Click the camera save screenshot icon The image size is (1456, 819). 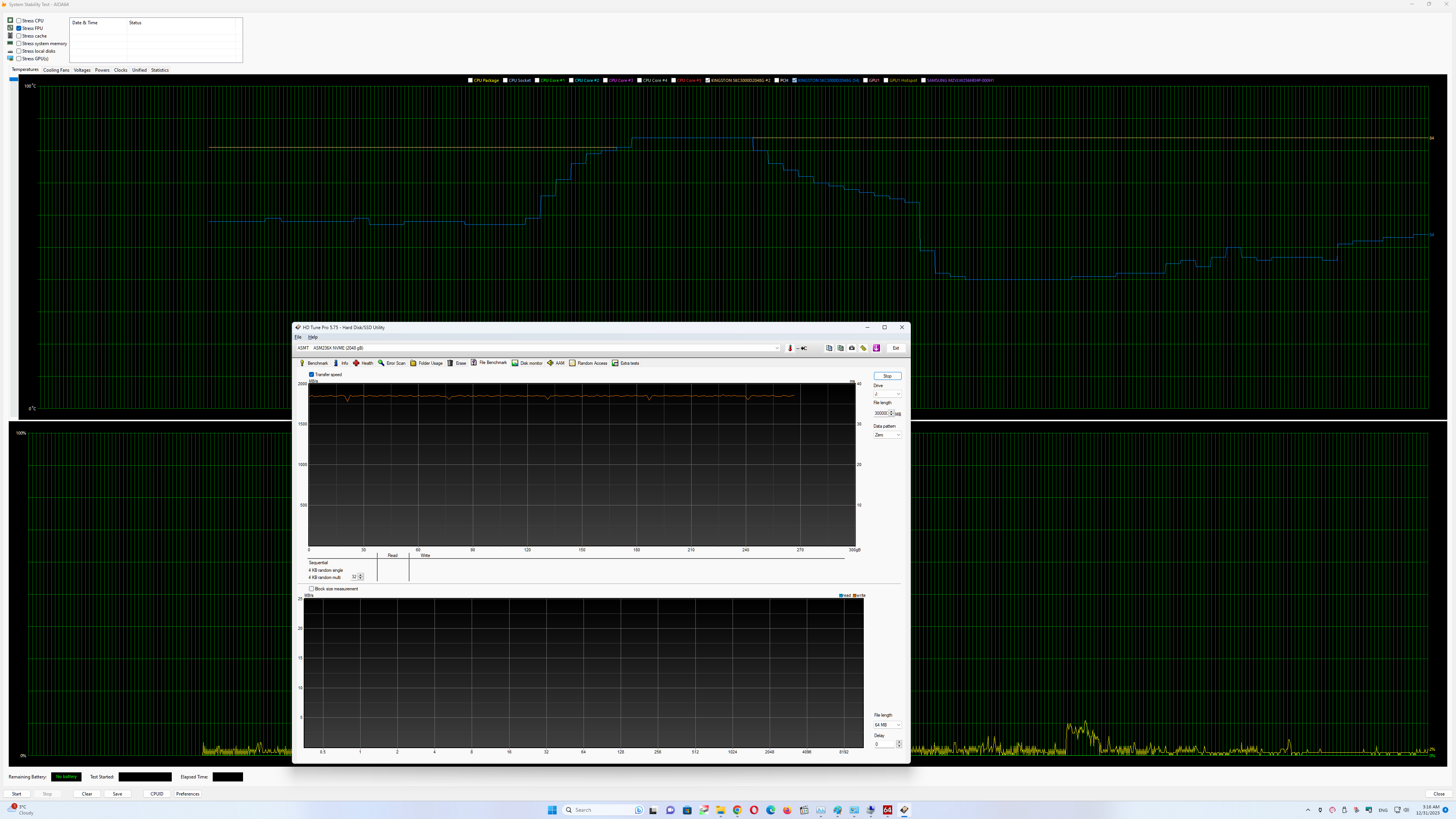[852, 348]
